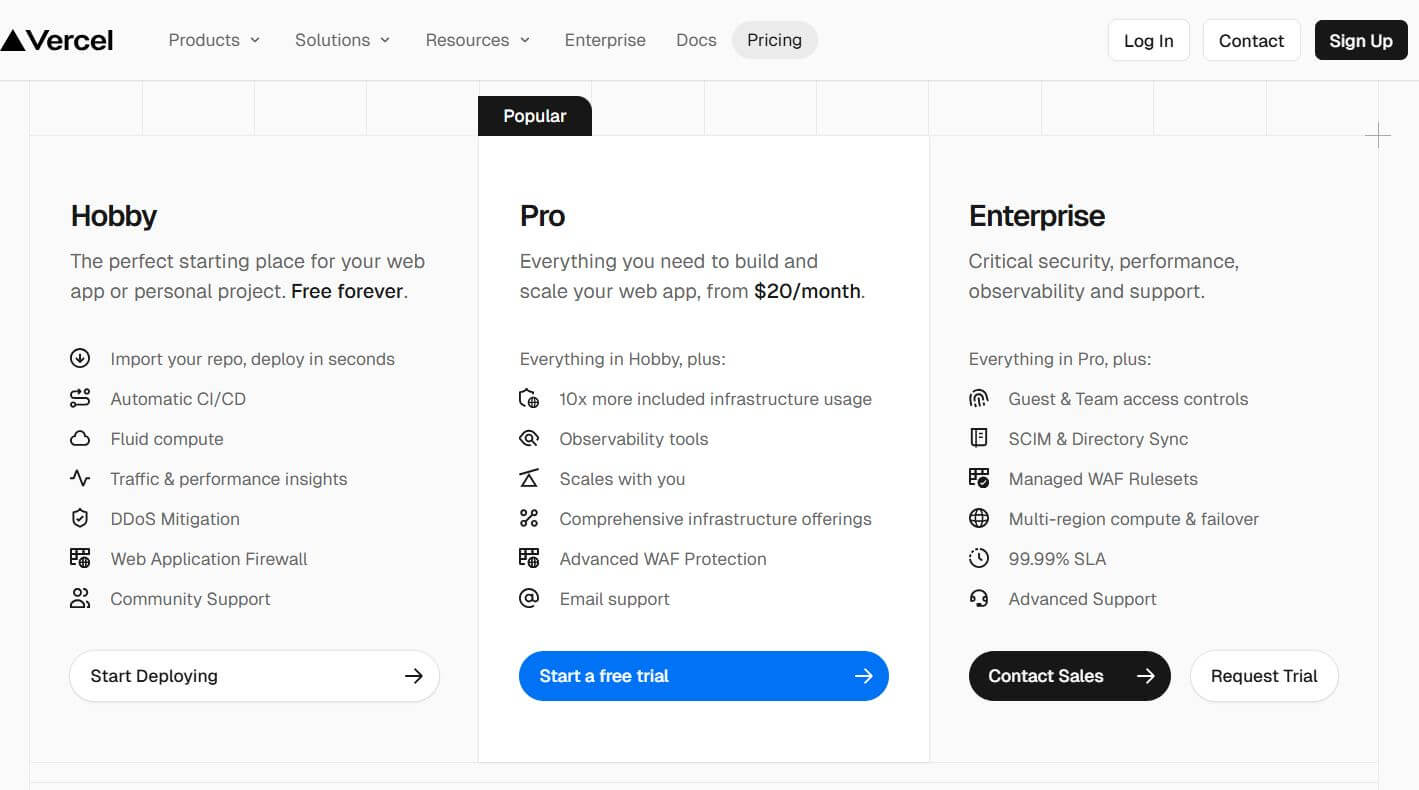Click the Email support at-sign icon
Screen dimensions: 1419x790
point(529,599)
